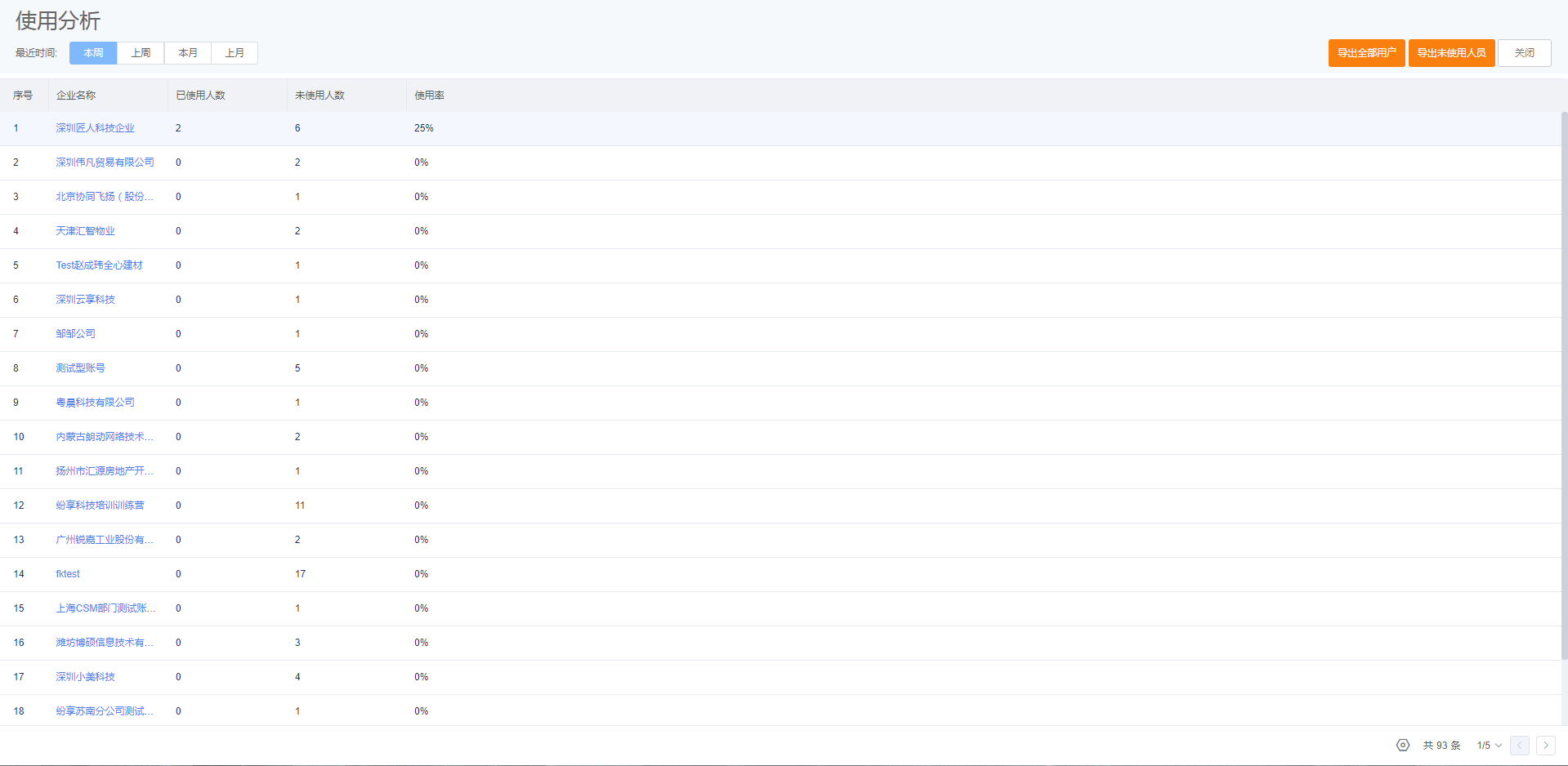Open company link 纷享科技培训训练营
This screenshot has height=766, width=1568.
point(100,505)
